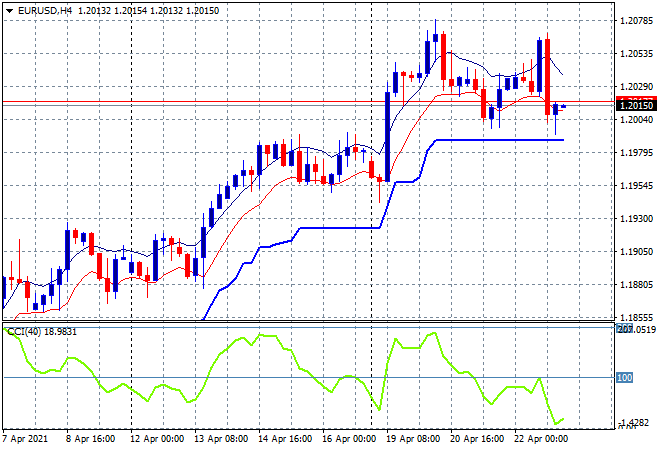The width and height of the screenshot is (660, 450).
Task: Open the chart menu triangle beside EURUSD,H4
Action: pos(9,11)
